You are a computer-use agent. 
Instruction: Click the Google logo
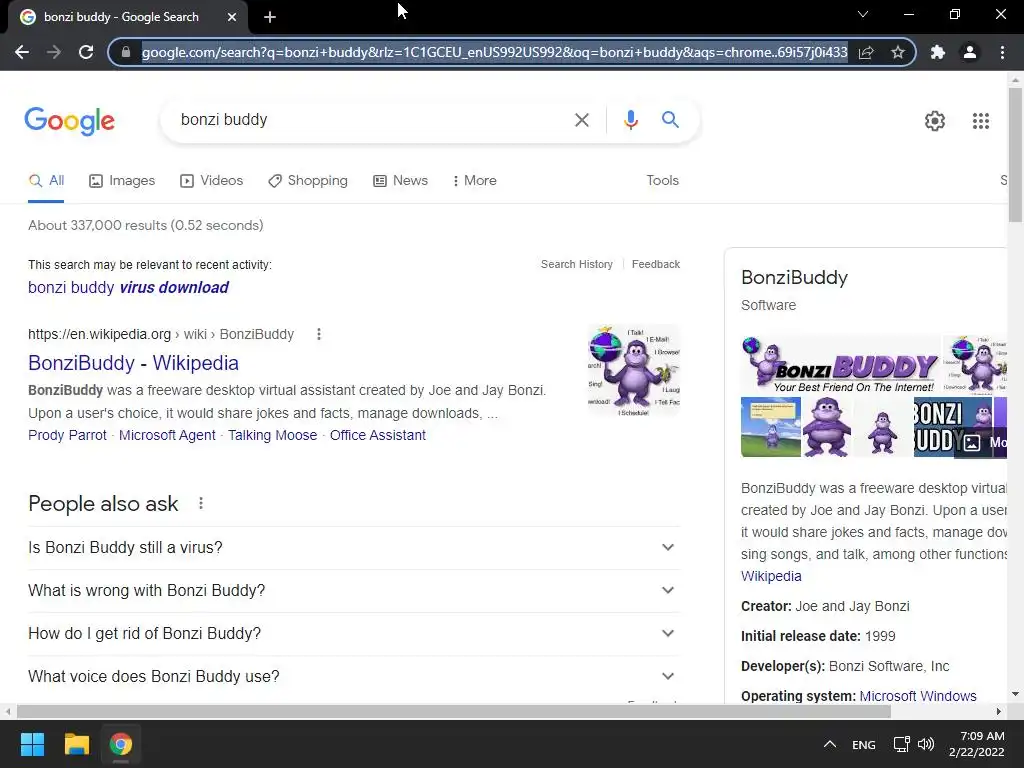click(69, 121)
